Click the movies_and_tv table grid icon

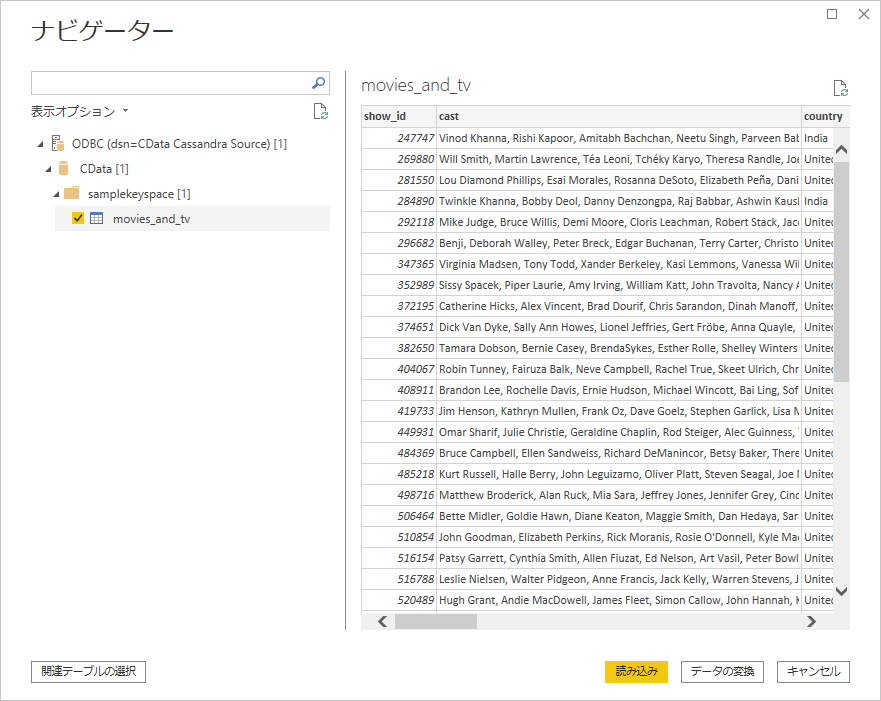(97, 219)
